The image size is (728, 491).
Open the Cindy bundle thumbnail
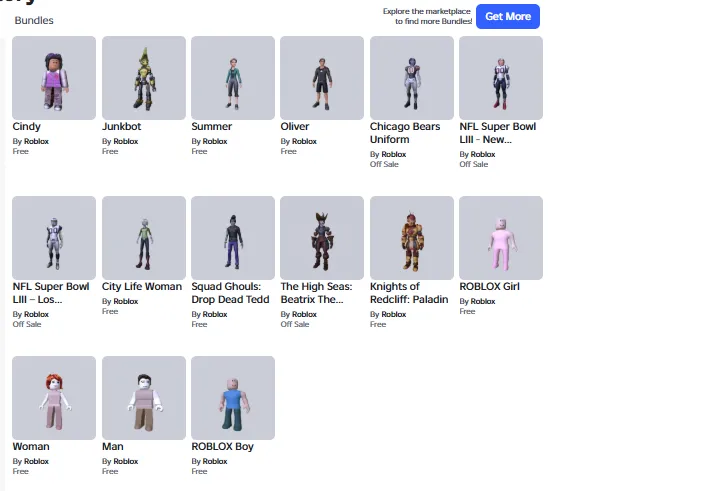[x=54, y=78]
